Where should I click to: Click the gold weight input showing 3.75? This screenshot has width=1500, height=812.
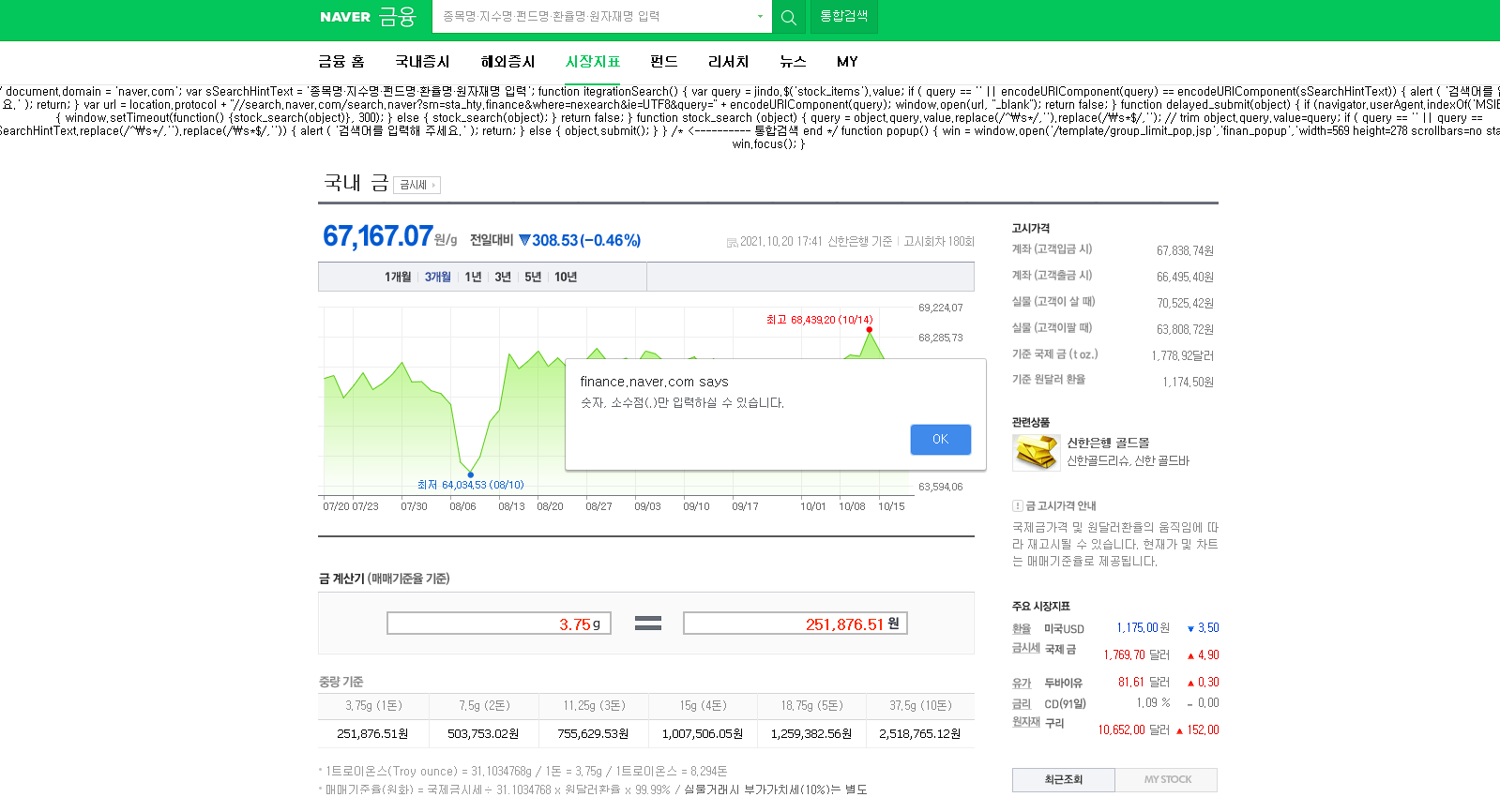point(499,624)
